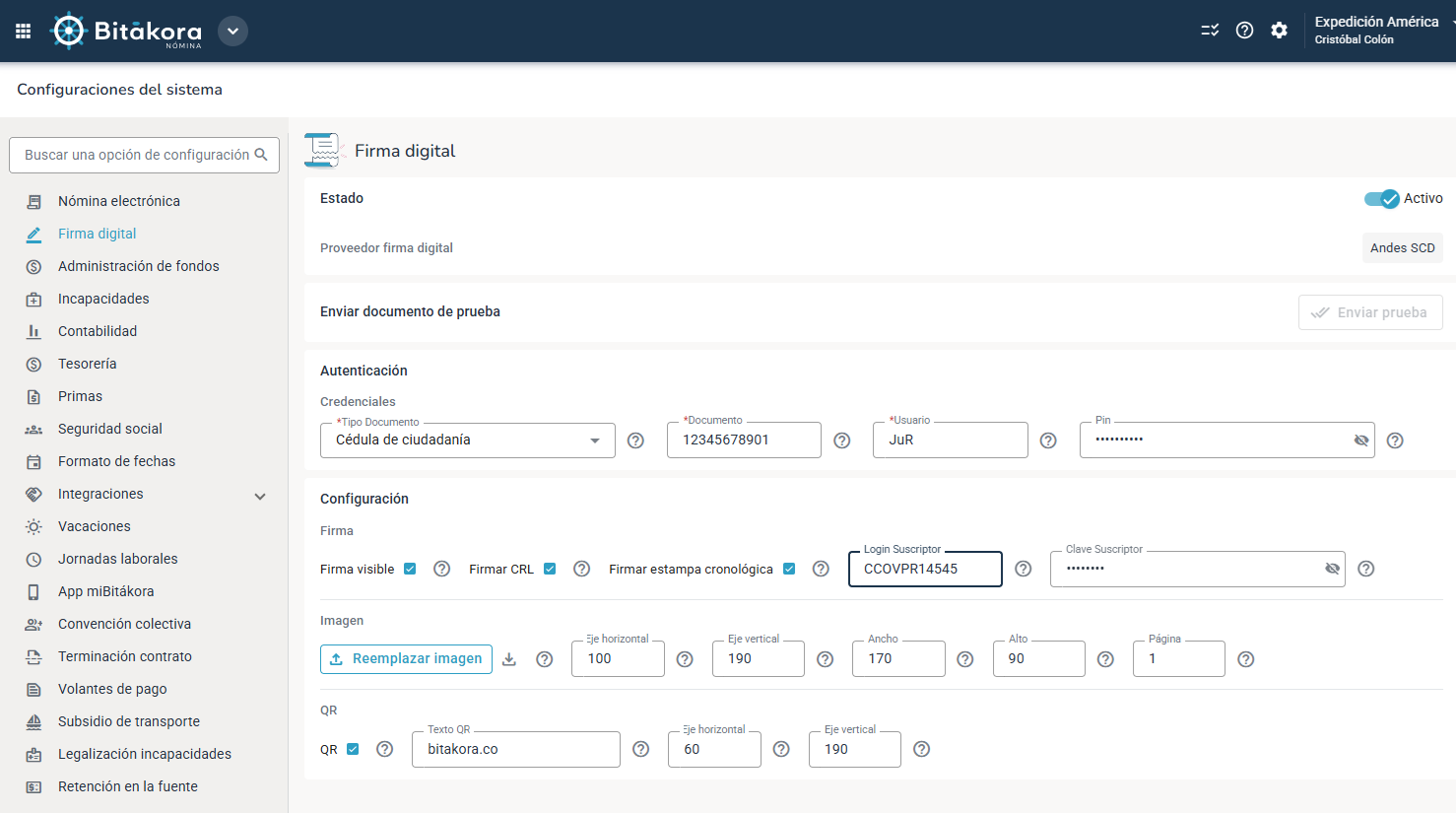Click the Enviar prueba button
This screenshot has width=1456, height=813.
pos(1370,312)
